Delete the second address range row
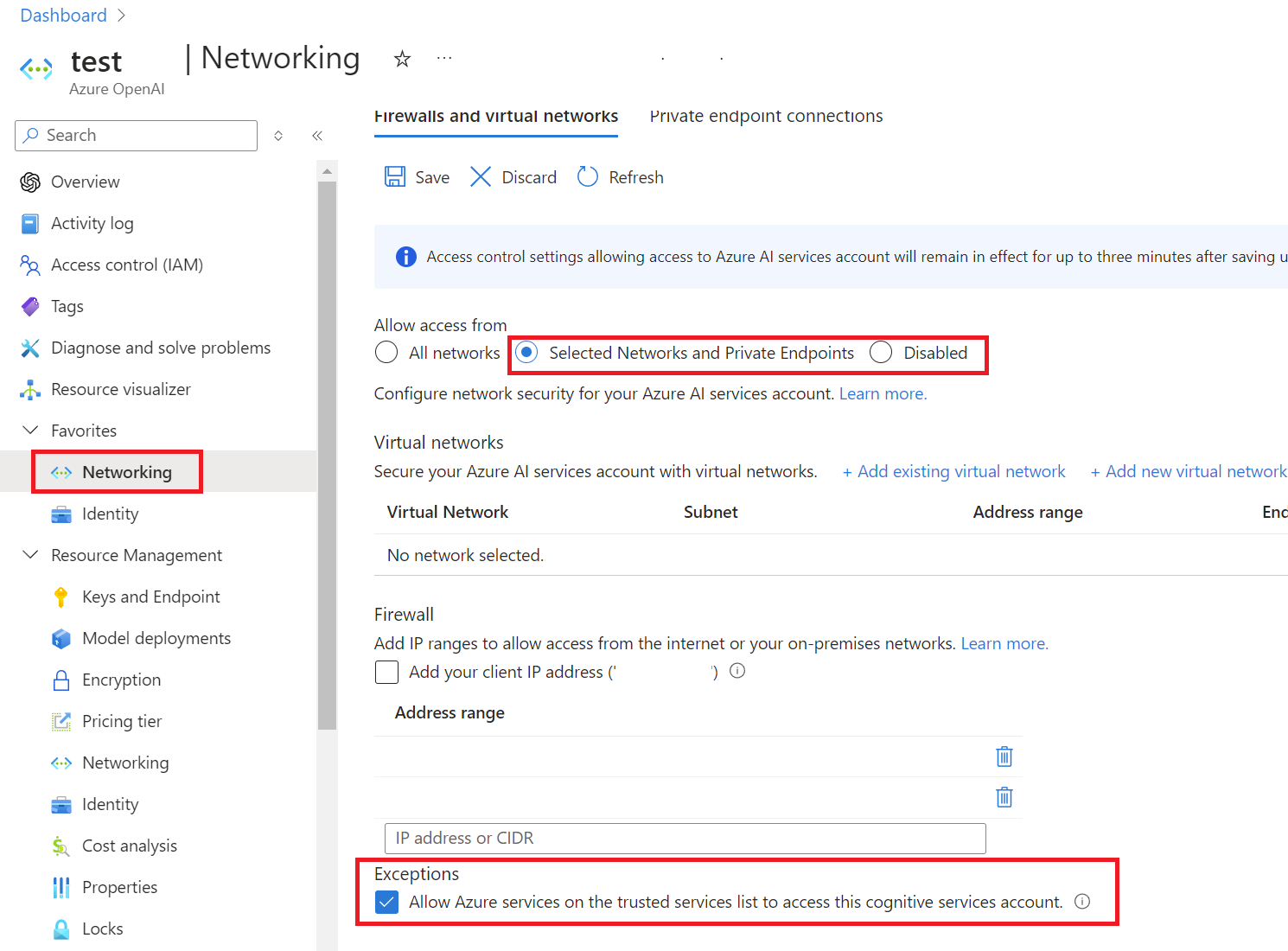This screenshot has height=951, width=1288. pos(1004,797)
